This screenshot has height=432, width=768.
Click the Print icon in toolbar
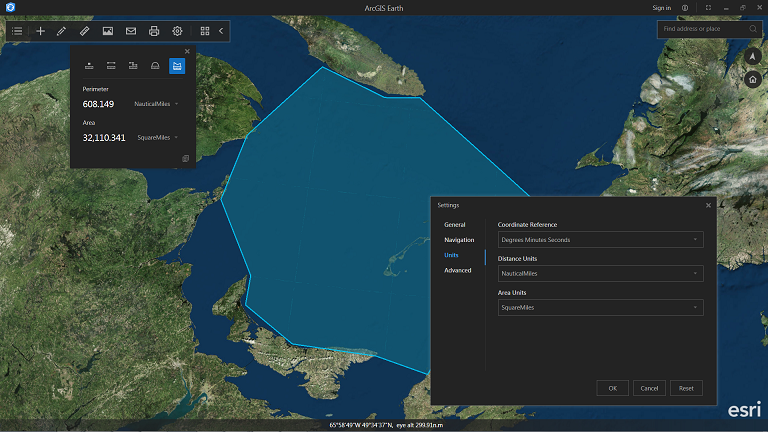point(154,31)
